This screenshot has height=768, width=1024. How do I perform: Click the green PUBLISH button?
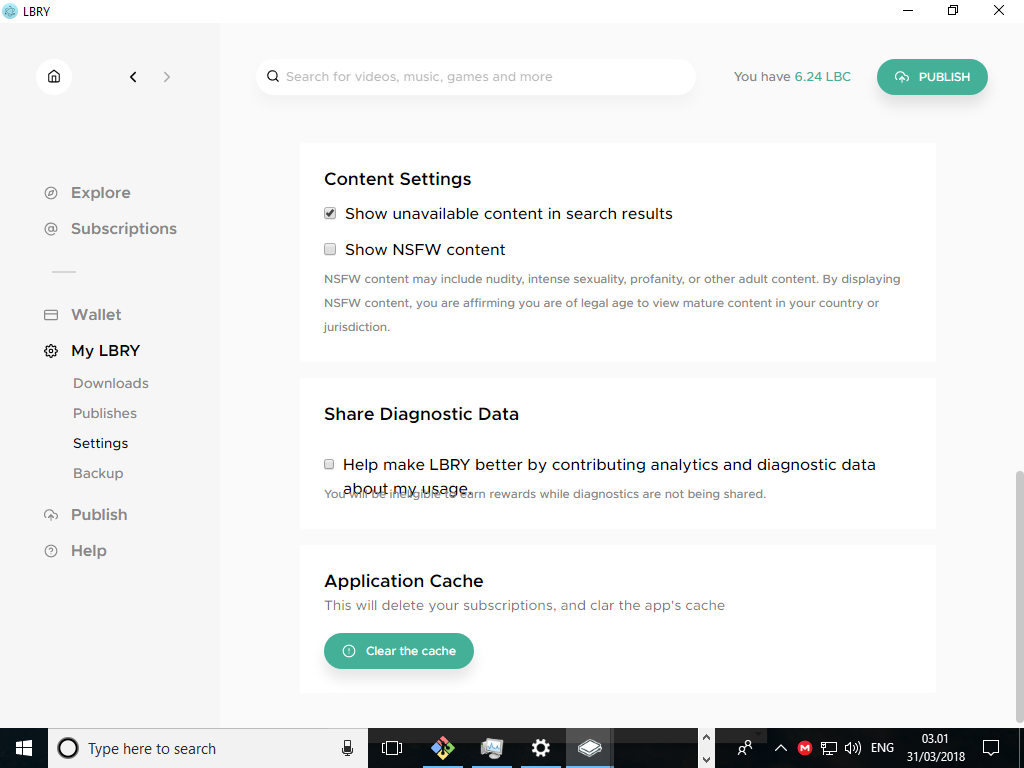tap(932, 77)
